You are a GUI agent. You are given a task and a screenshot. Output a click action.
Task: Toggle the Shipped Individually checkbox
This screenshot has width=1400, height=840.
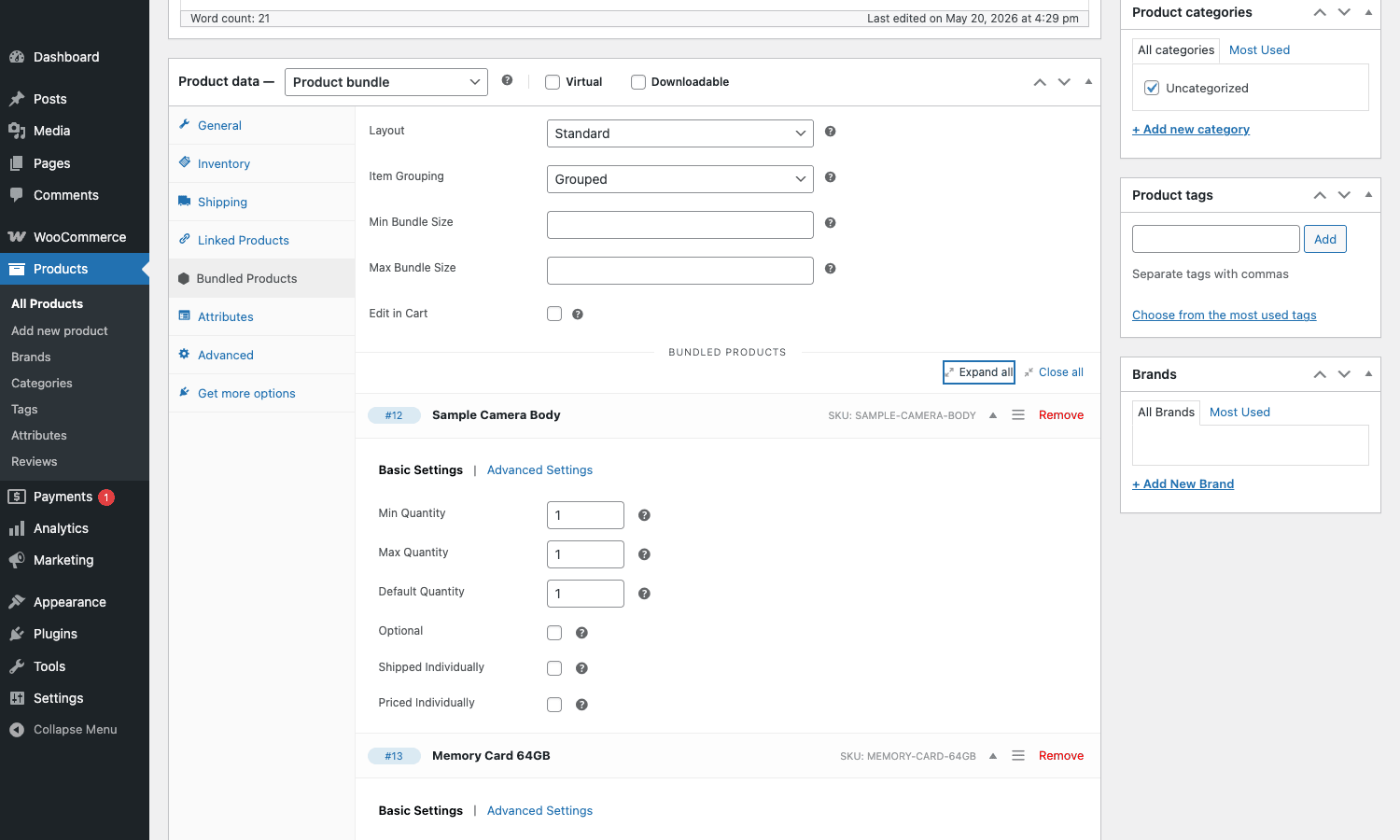[x=554, y=668]
